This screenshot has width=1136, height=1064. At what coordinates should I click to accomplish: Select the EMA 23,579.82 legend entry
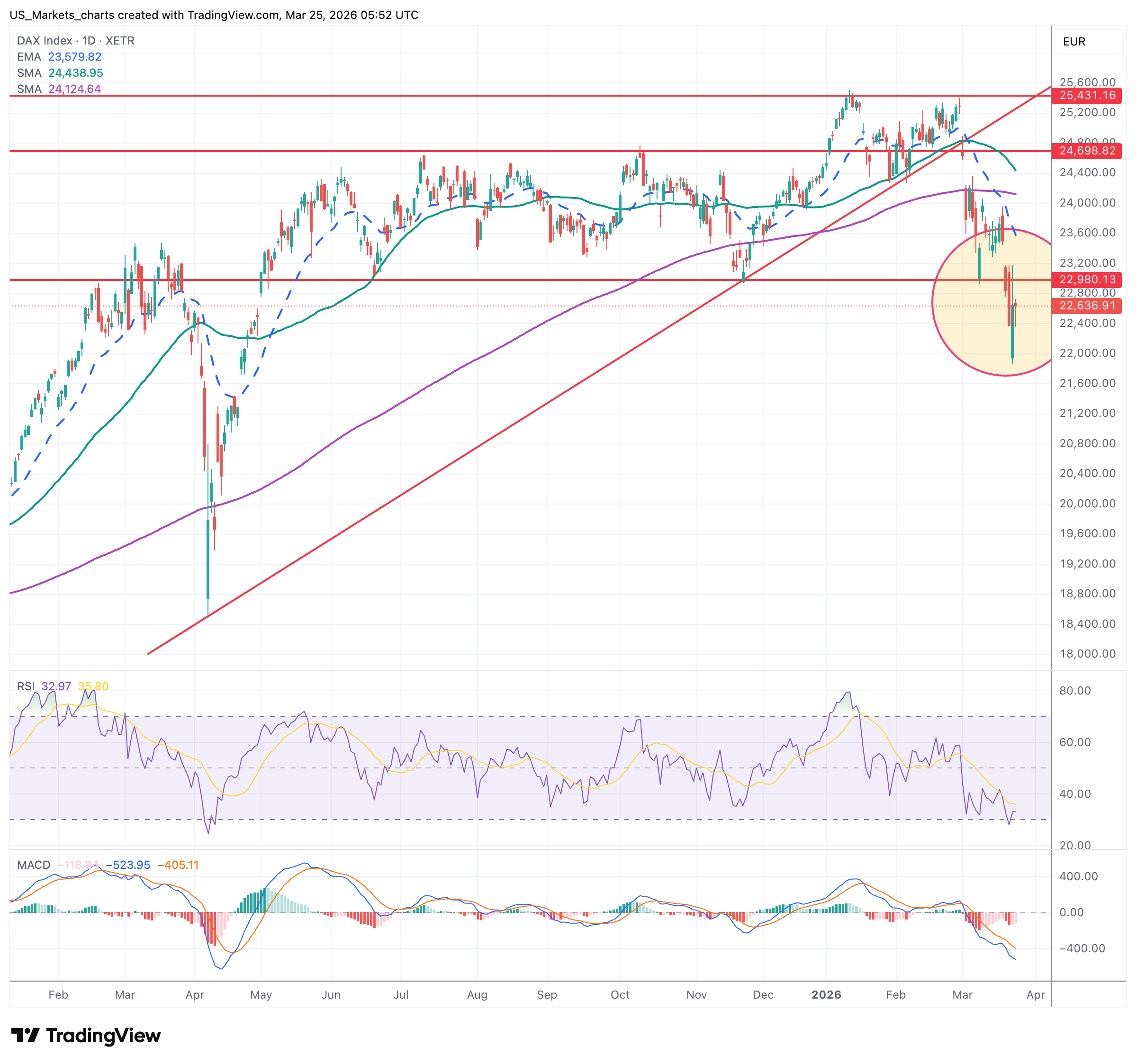pos(59,56)
